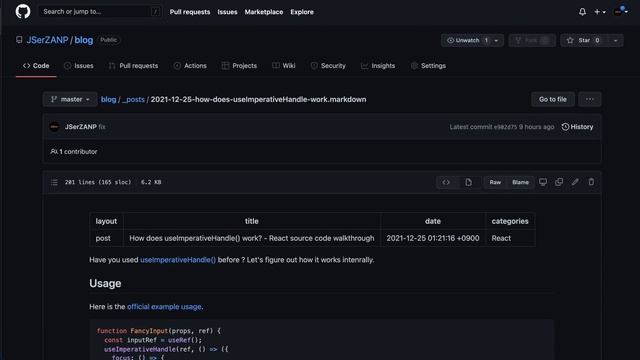
Task: Delete this file with trash icon
Action: pyautogui.click(x=591, y=182)
